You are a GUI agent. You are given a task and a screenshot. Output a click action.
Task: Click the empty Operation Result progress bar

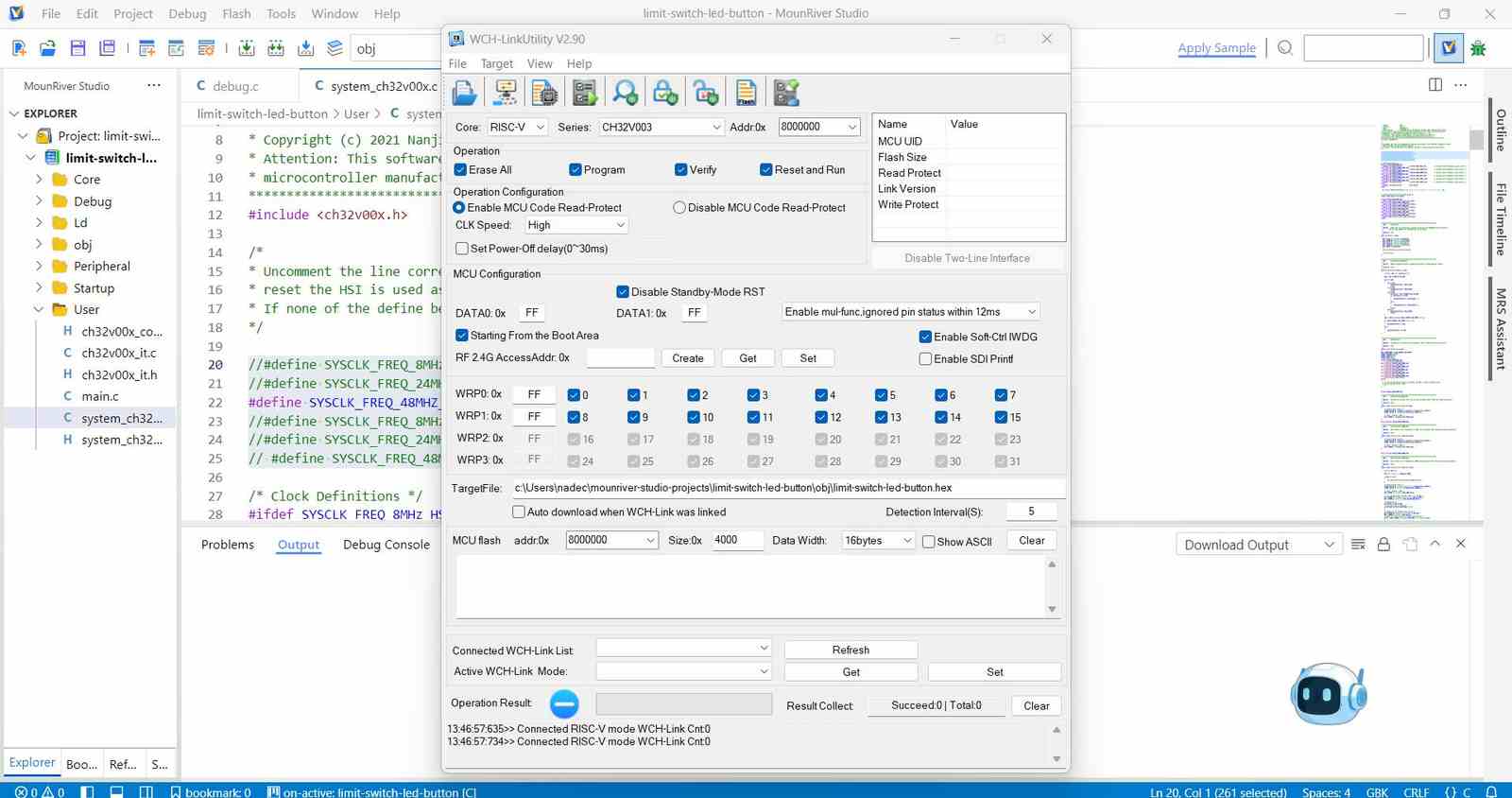tap(684, 704)
